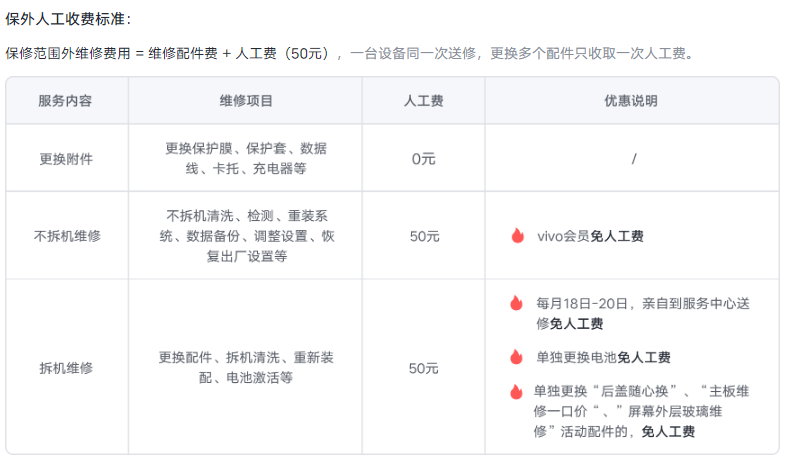Click the vivo会员免人工费 offer text
The height and width of the screenshot is (463, 789).
(x=590, y=236)
